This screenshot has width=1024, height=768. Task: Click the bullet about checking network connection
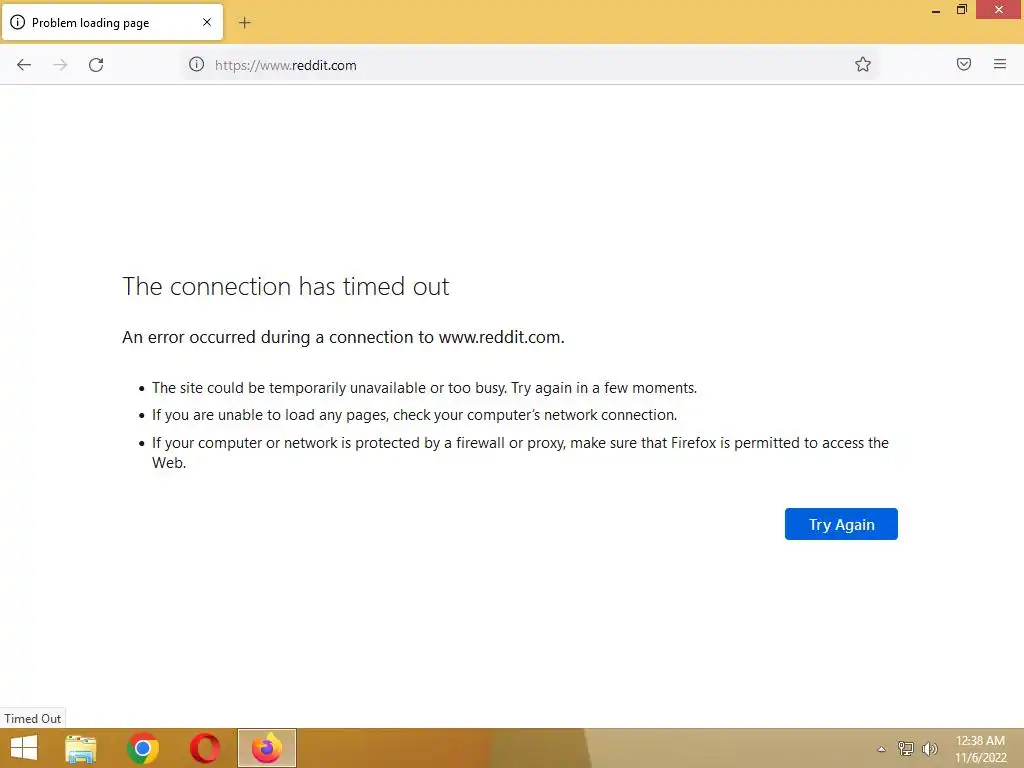[414, 415]
